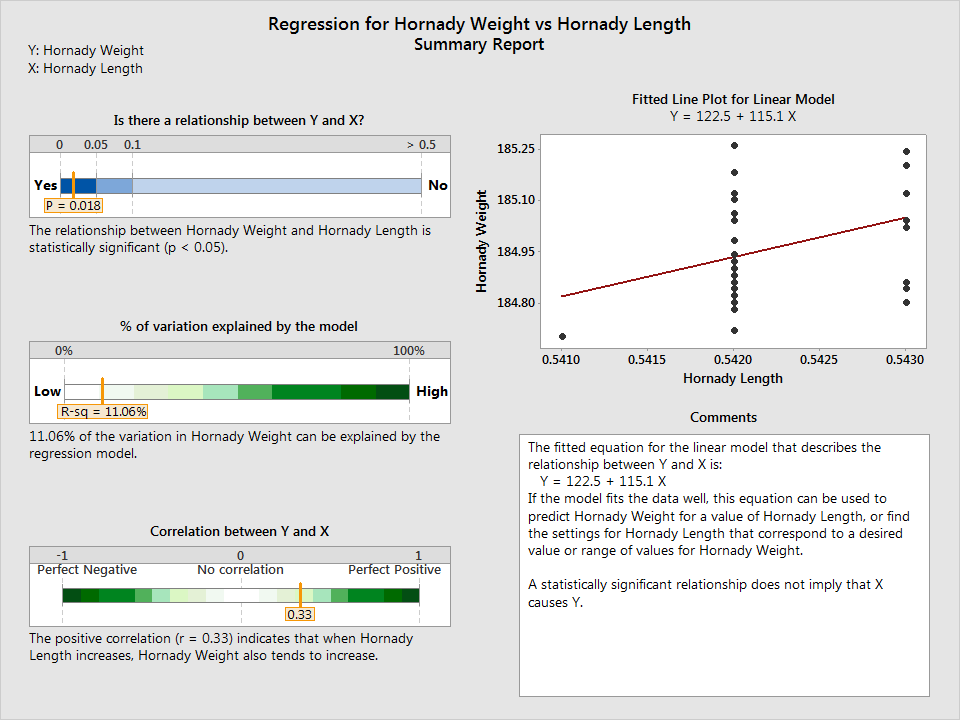Click the text 'statistically significant (p < 0.05).'
The image size is (960, 720).
(129, 248)
